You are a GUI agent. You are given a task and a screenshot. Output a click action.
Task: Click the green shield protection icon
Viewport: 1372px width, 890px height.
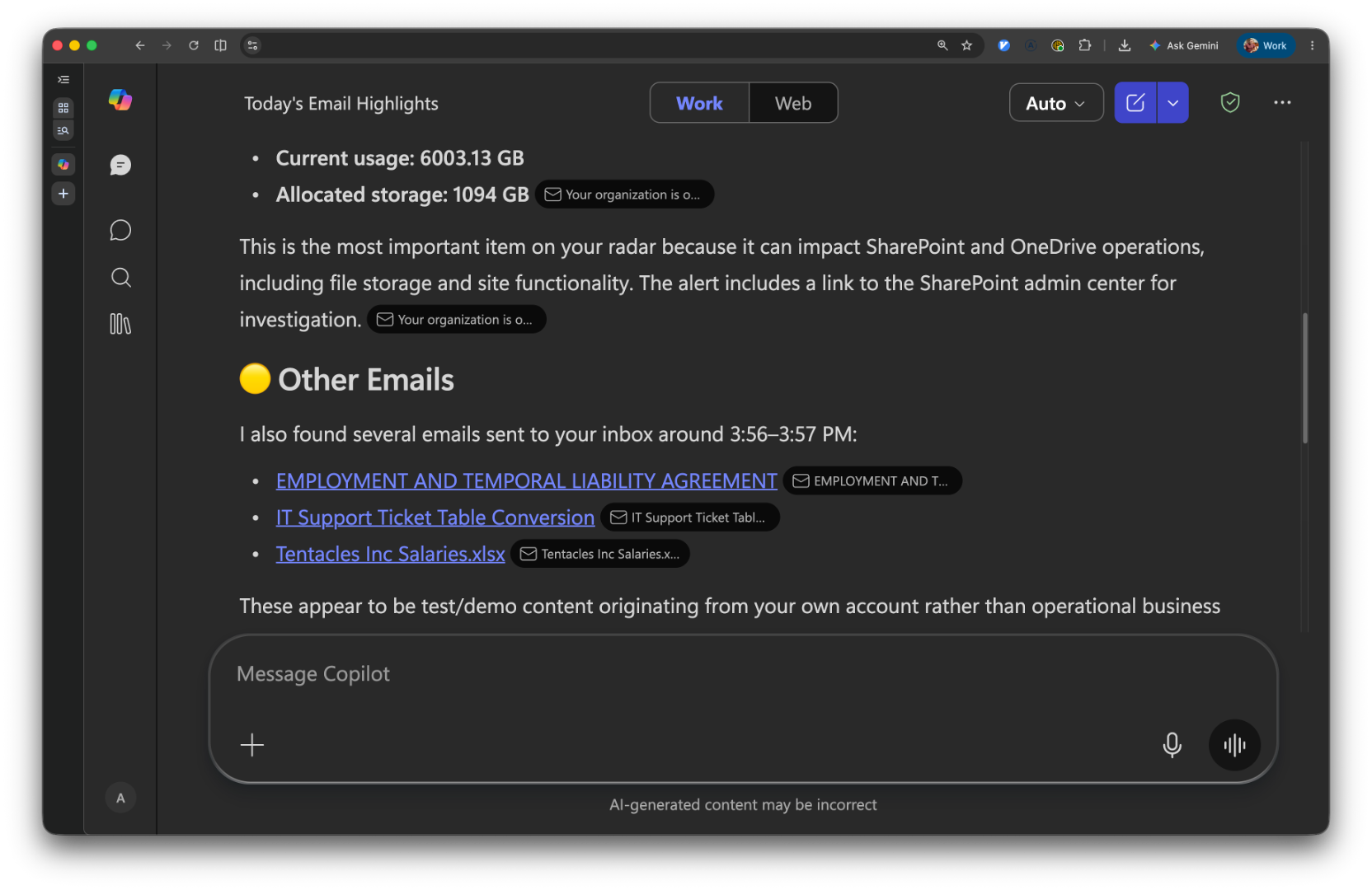point(1230,103)
